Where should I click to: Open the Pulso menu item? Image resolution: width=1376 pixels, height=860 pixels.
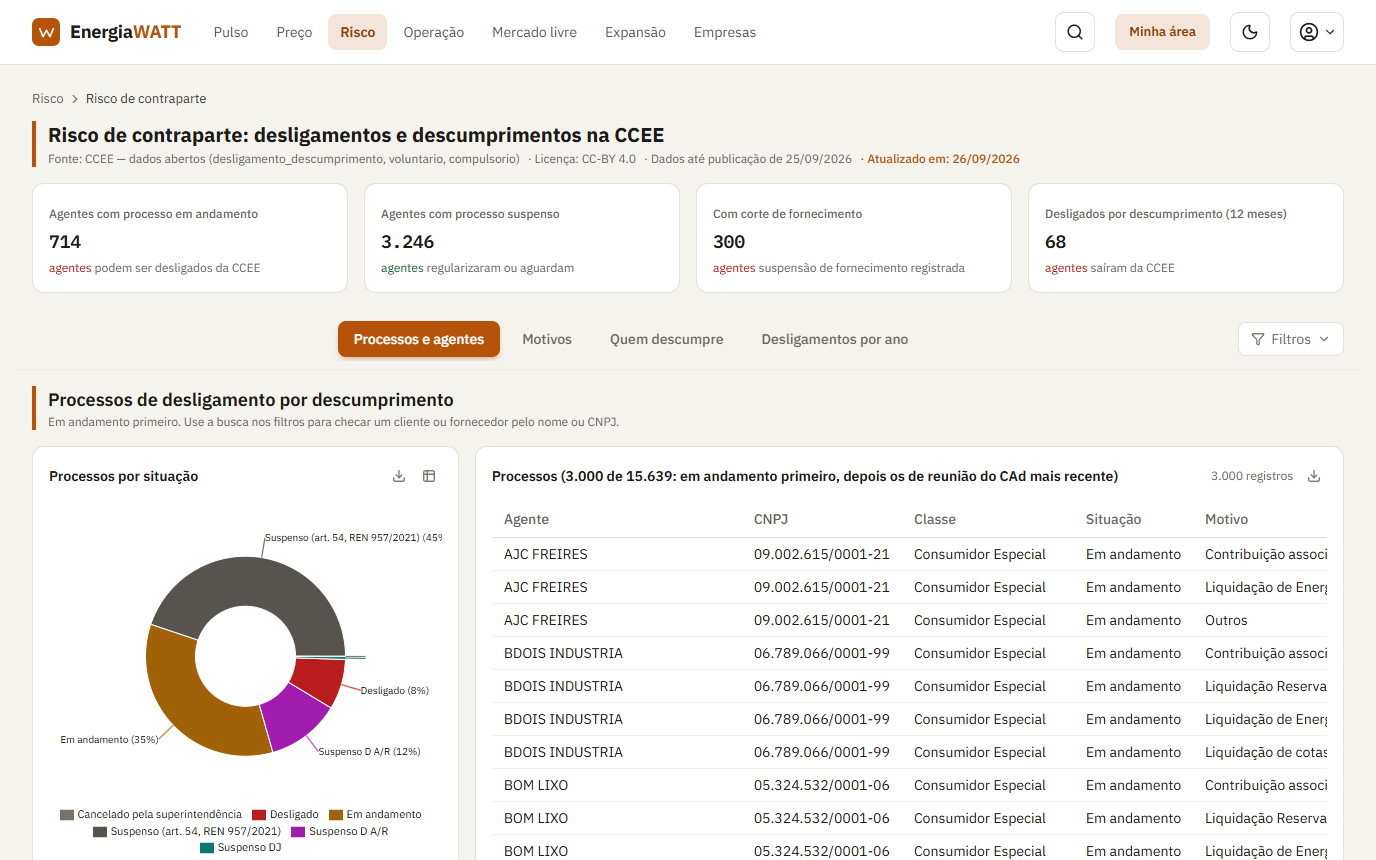click(x=231, y=32)
